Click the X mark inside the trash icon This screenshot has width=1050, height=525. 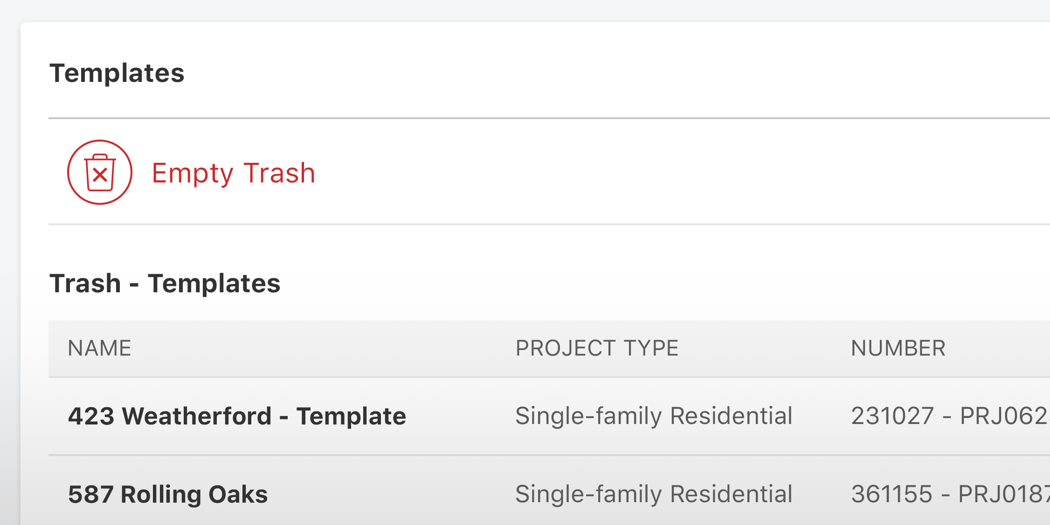tap(100, 176)
